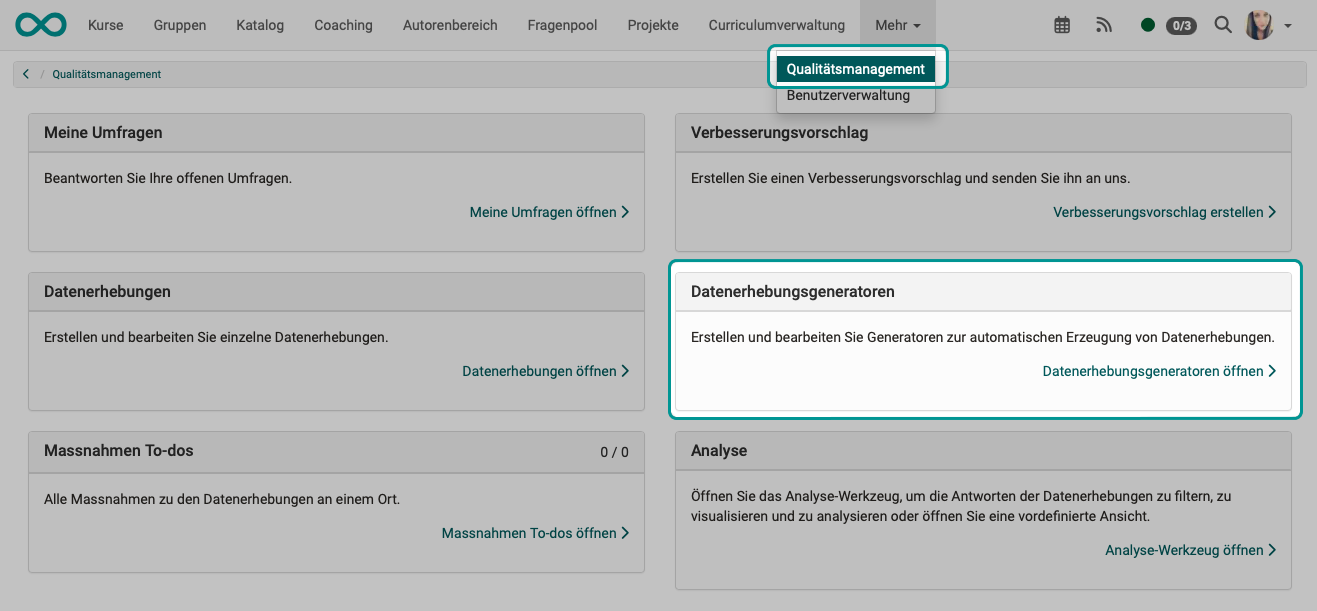Expand the "Mehr" navigation dropdown
Image resolution: width=1317 pixels, height=611 pixels.
point(897,25)
